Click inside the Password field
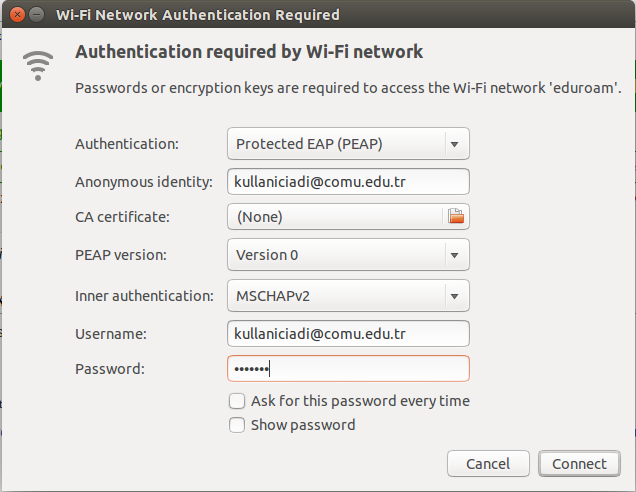This screenshot has height=492, width=636. 348,369
